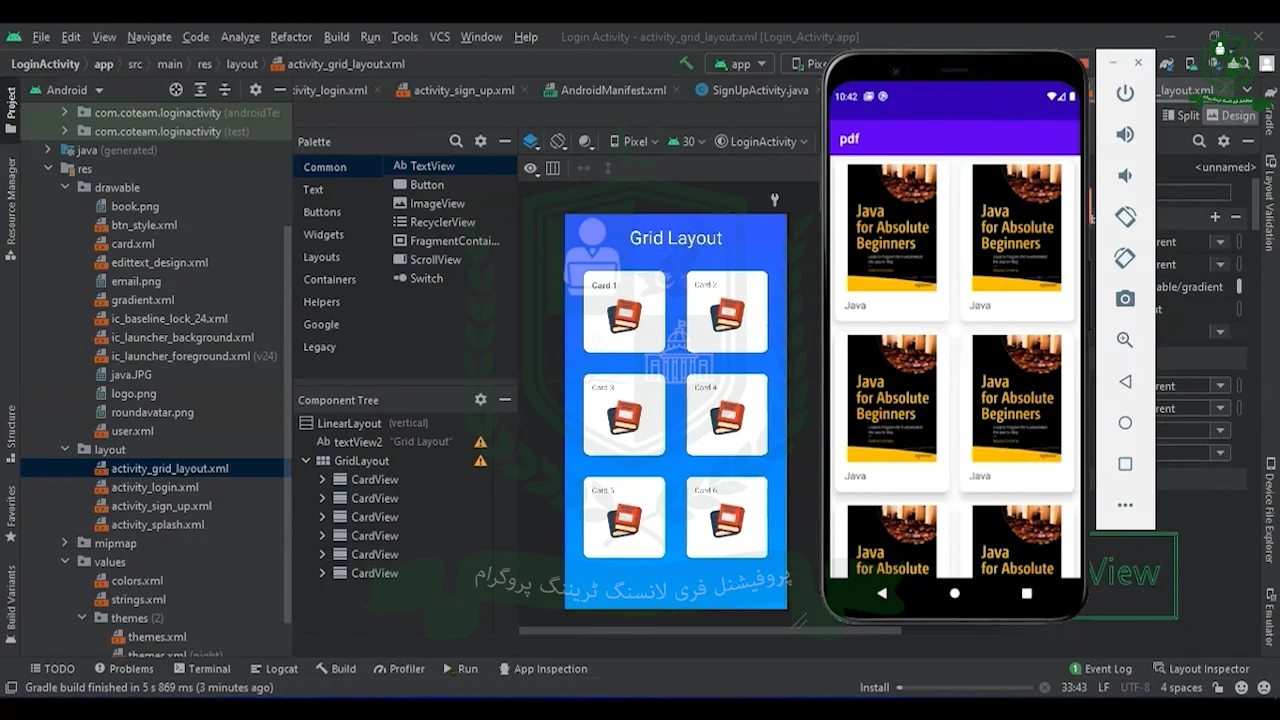Rotate emulator using the rotate left icon
This screenshot has height=720, width=1280.
tap(1125, 217)
